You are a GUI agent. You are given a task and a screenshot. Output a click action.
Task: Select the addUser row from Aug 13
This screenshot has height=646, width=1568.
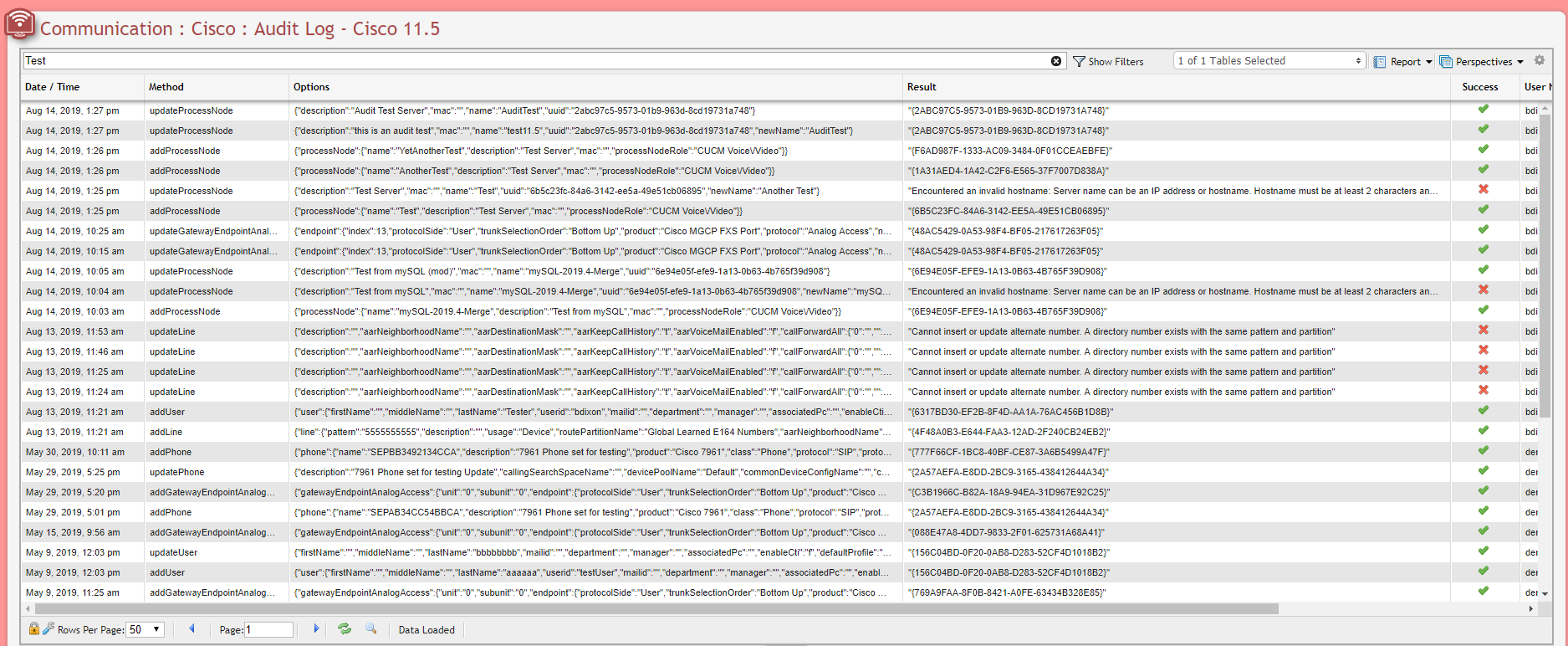click(167, 412)
